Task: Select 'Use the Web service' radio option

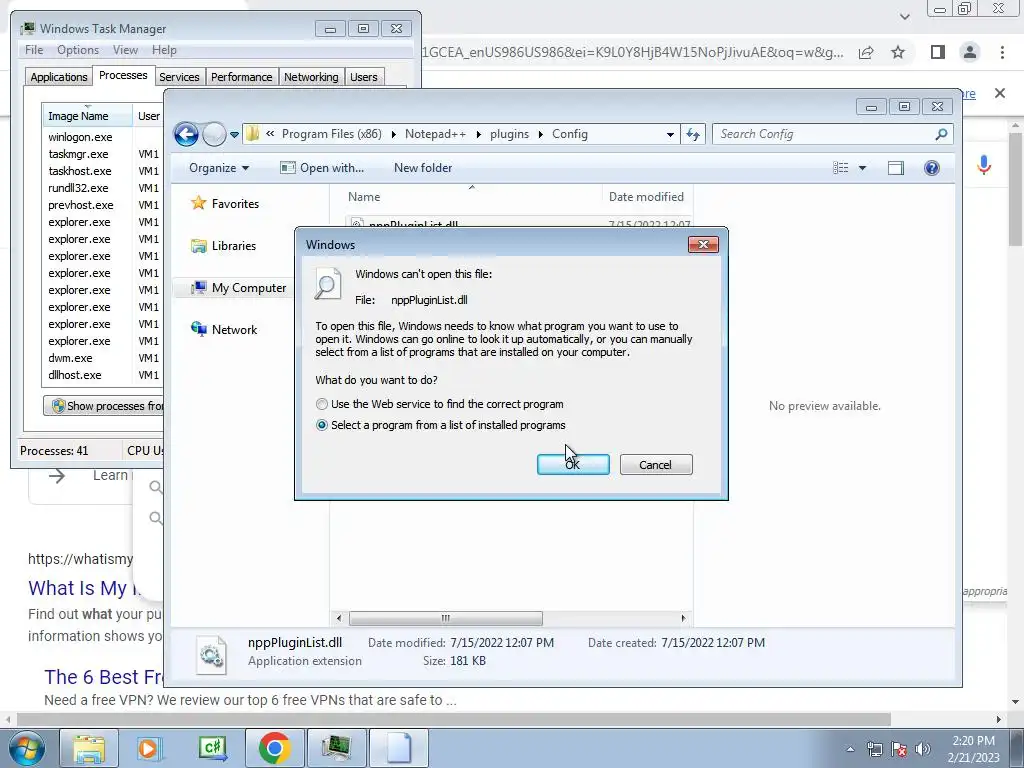Action: click(x=321, y=404)
